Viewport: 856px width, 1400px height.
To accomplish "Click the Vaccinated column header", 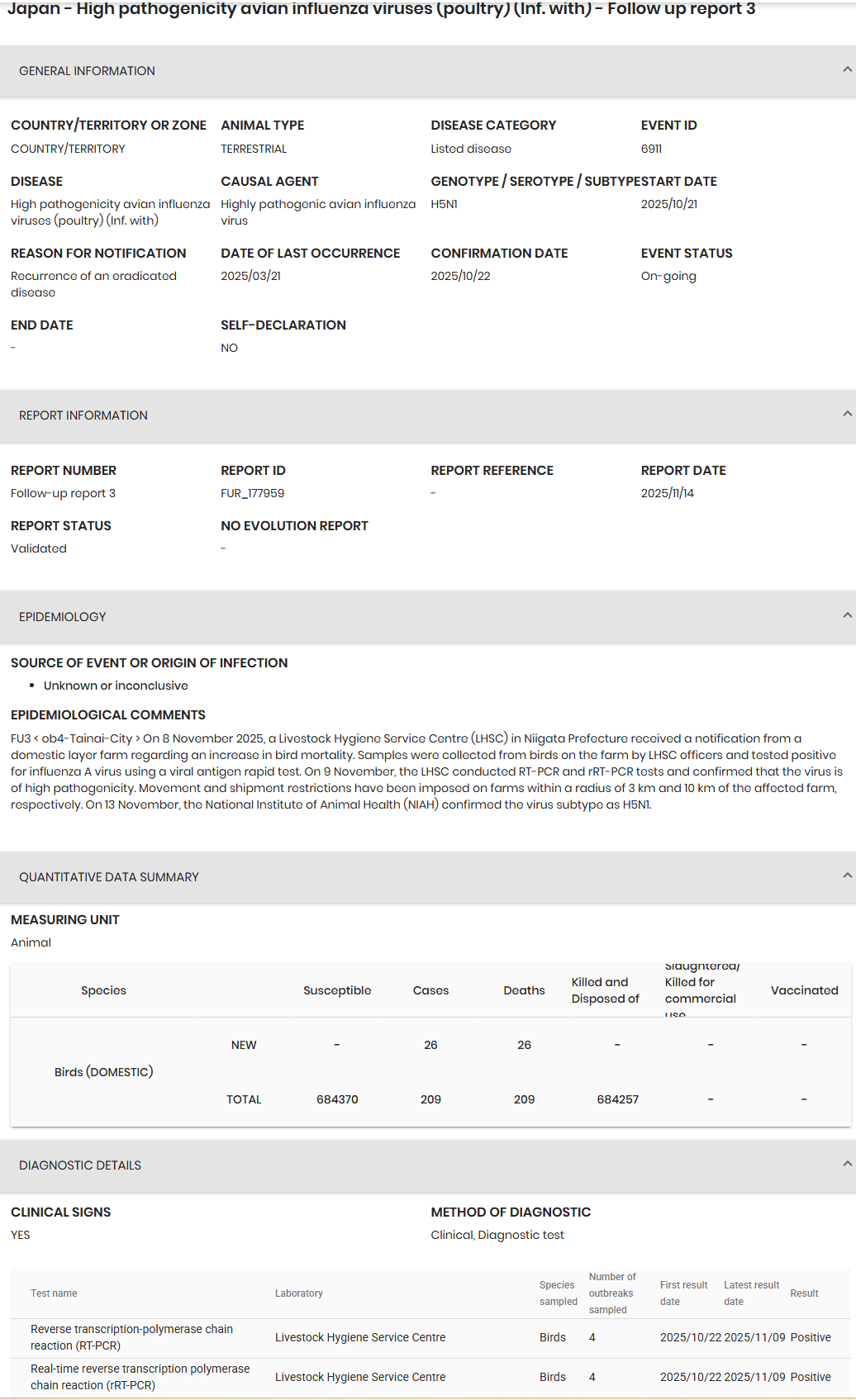I will (x=804, y=990).
